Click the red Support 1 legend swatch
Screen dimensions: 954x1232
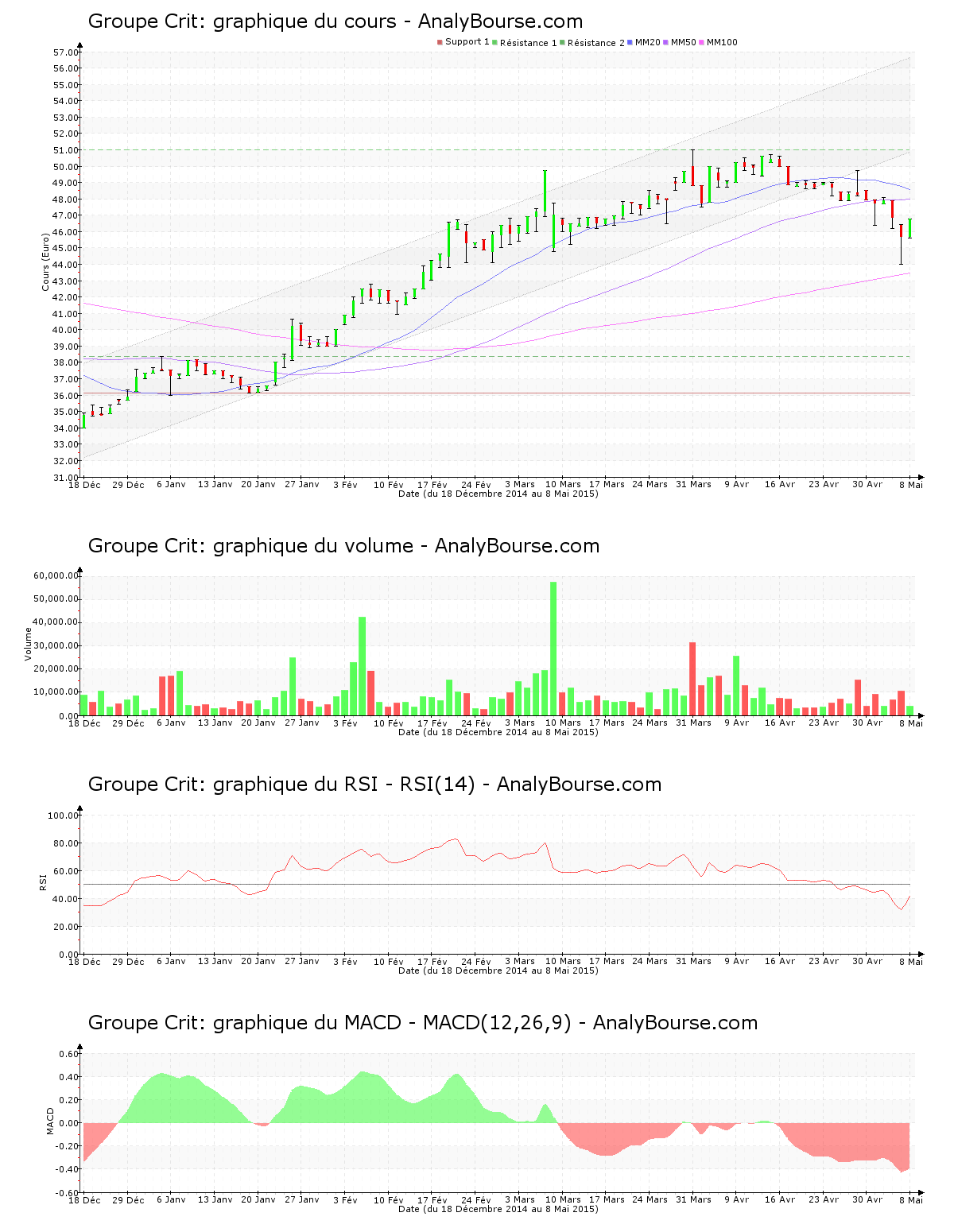point(440,42)
